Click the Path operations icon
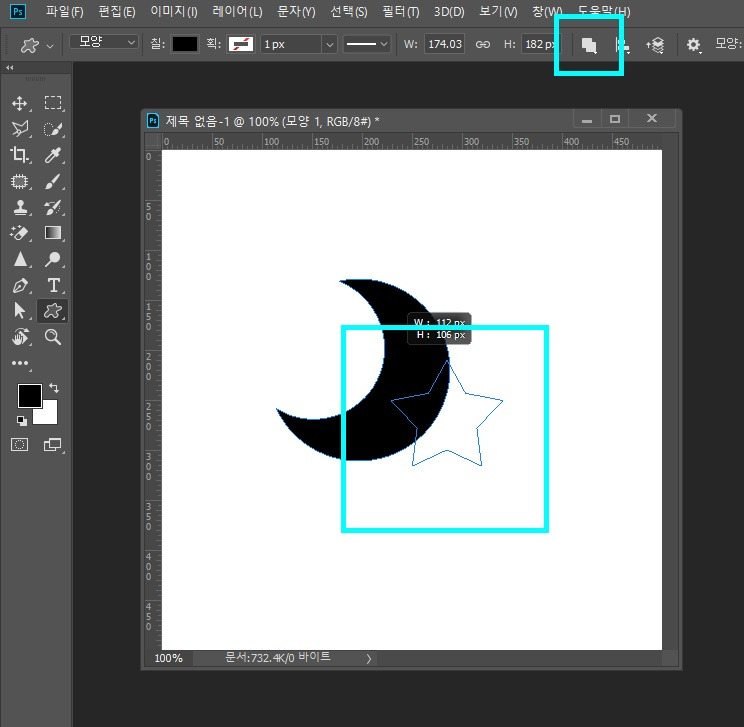The width and height of the screenshot is (744, 727). pyautogui.click(x=589, y=45)
